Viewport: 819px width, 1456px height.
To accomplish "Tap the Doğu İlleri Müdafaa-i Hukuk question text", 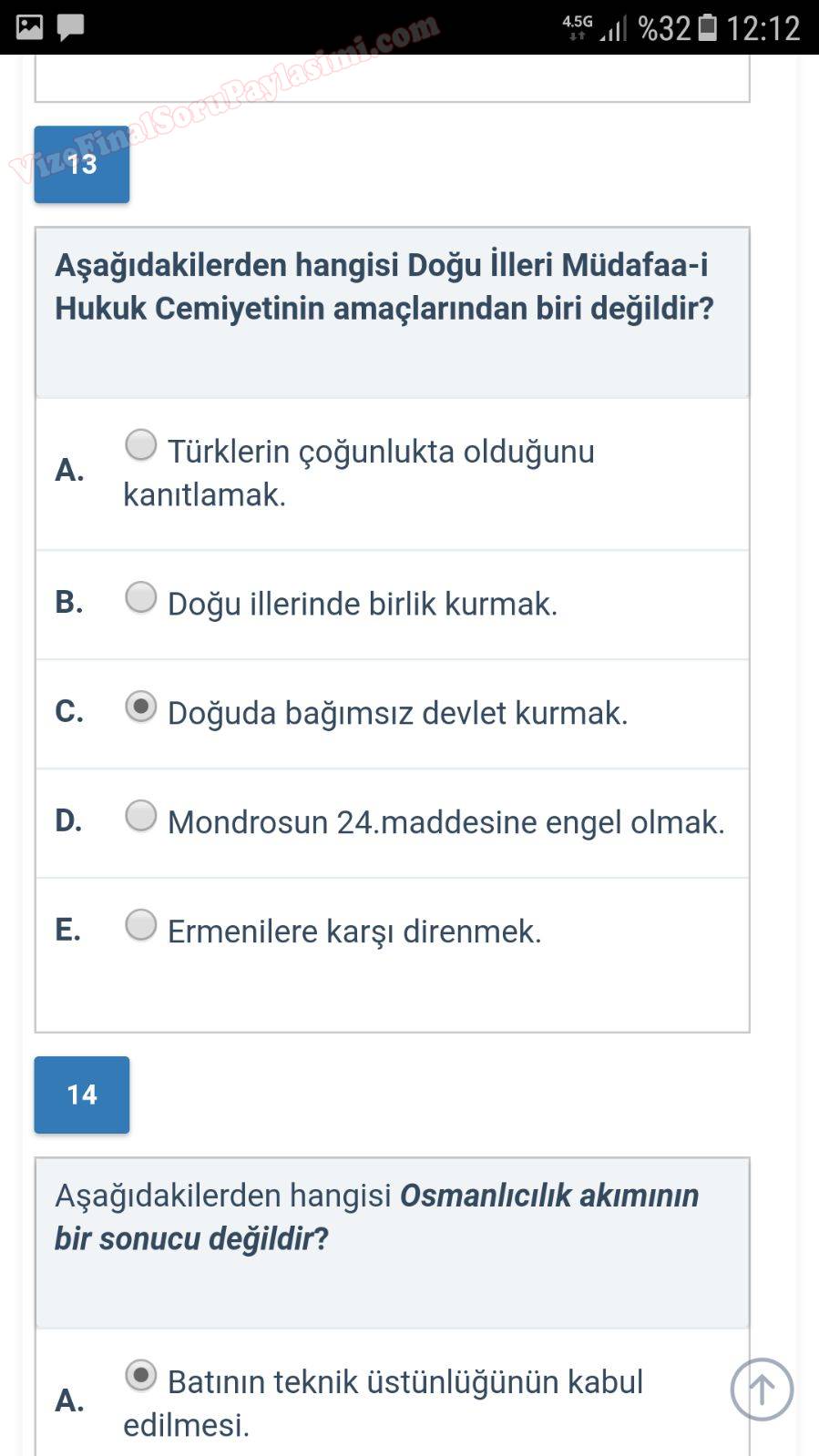I will (384, 287).
